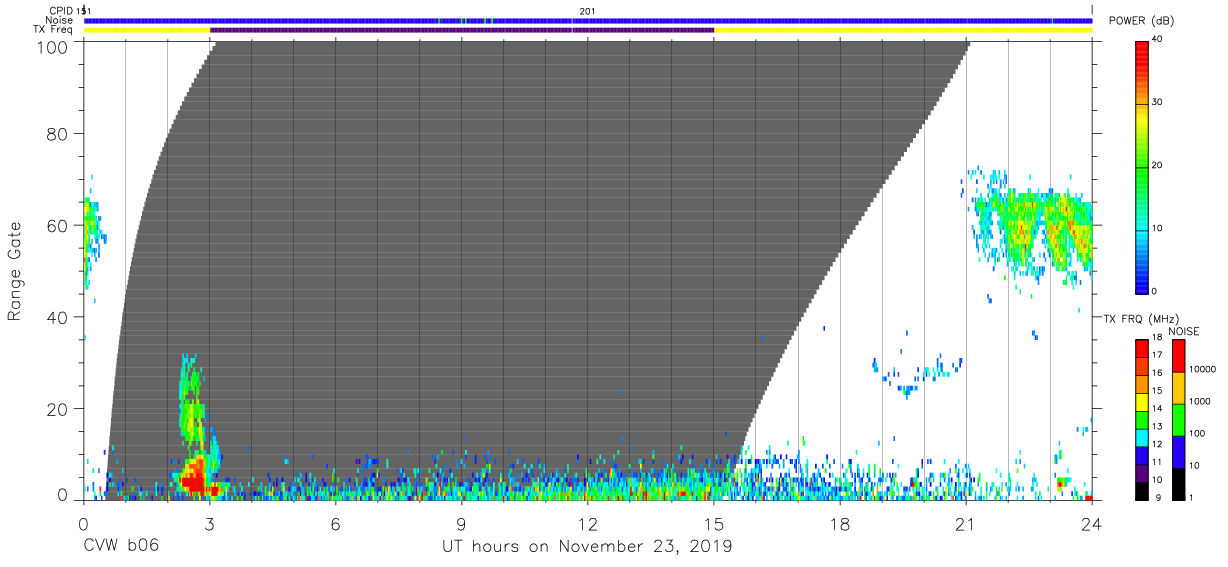
Task: Click the 11 label on TX FRQ colorbar
Action: coord(1157,462)
